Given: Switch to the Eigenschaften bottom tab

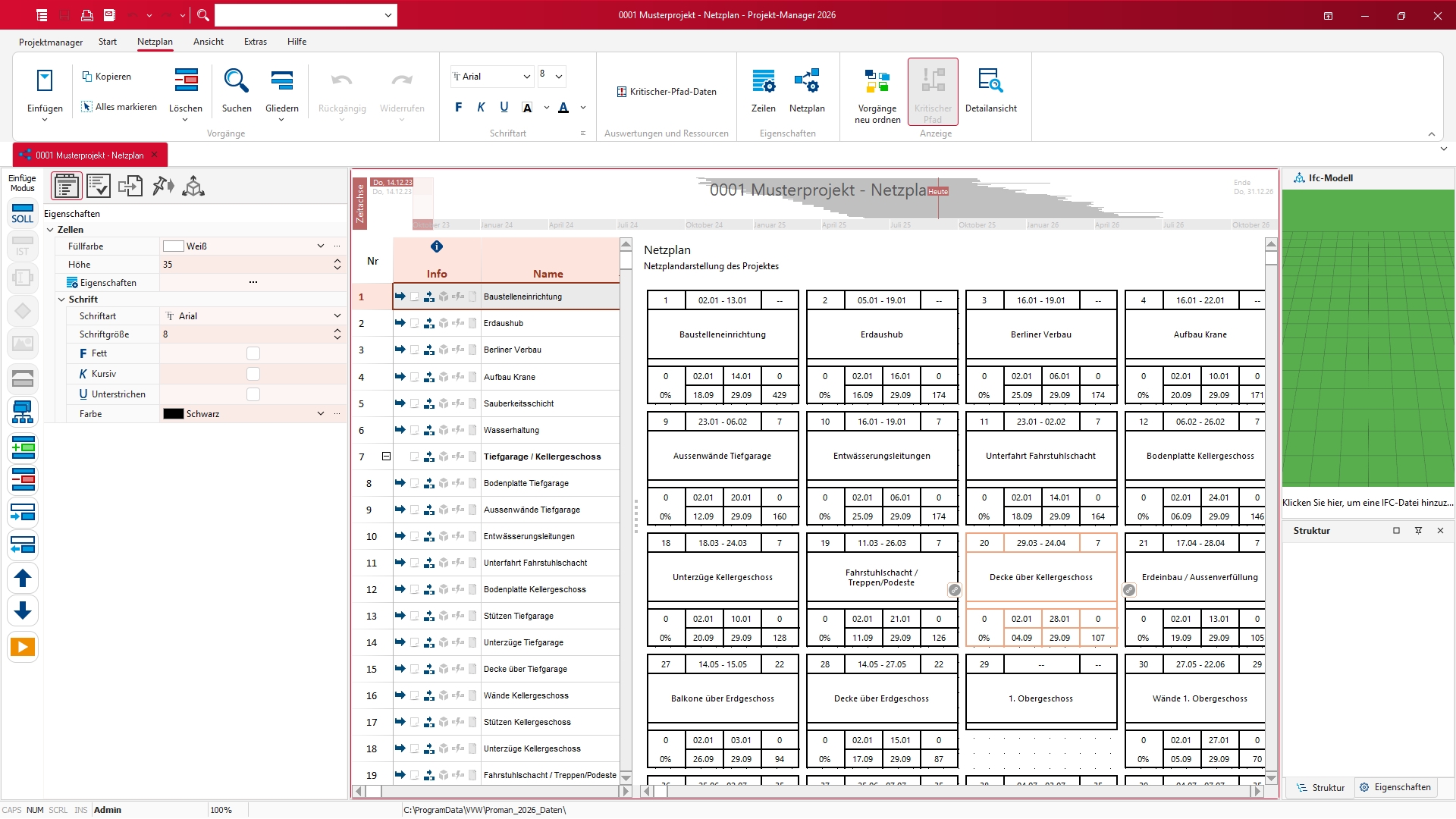Looking at the screenshot, I should [1395, 787].
